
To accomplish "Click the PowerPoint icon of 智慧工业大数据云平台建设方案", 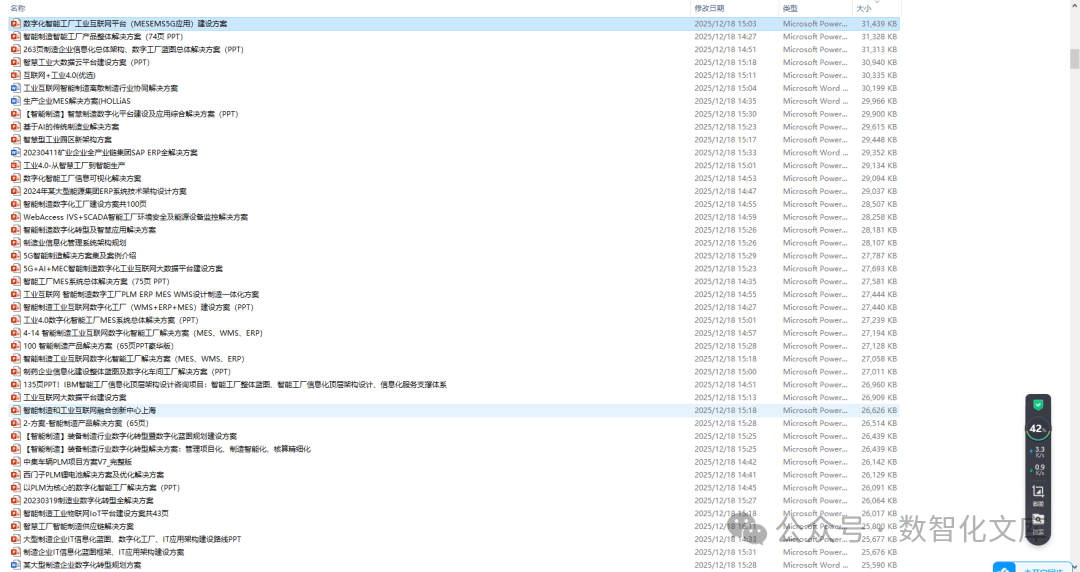I will pos(16,62).
